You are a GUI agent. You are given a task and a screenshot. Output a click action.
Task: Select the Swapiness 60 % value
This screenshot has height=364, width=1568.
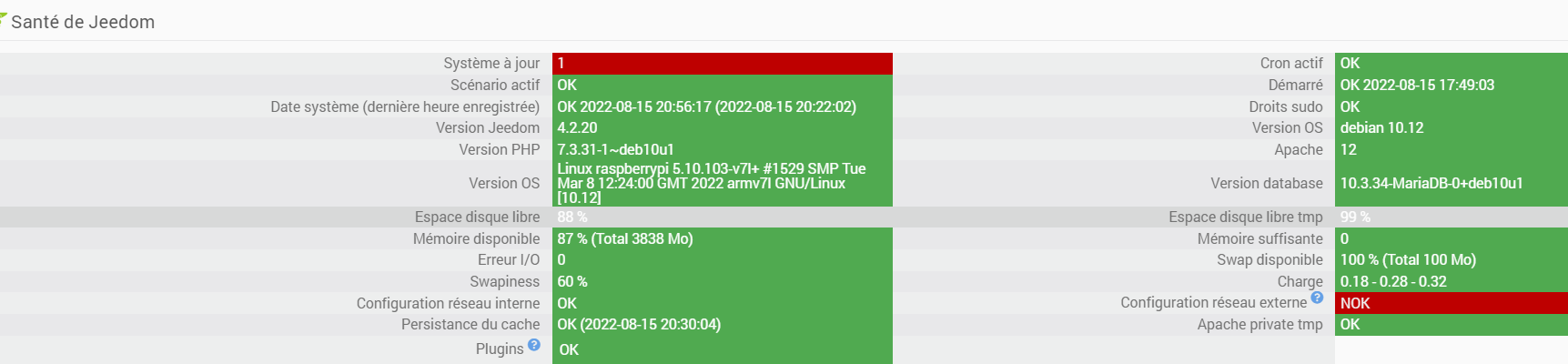(572, 282)
